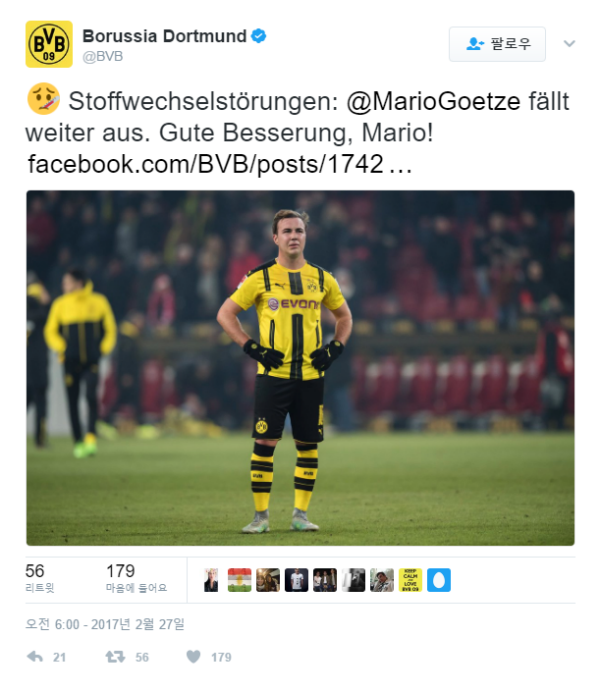600x689 pixels.
Task: Open the @BVB handle link
Action: click(x=102, y=56)
